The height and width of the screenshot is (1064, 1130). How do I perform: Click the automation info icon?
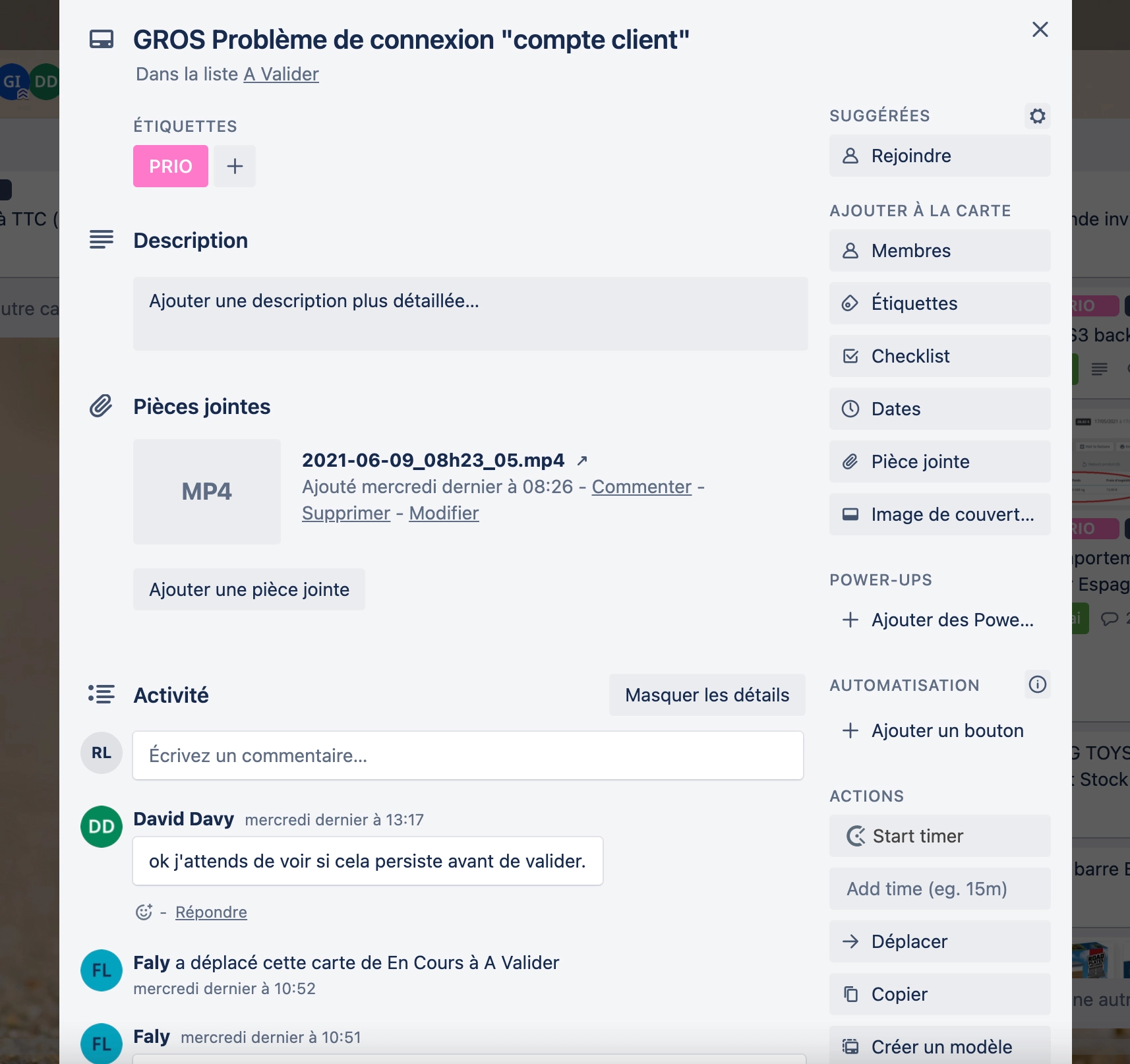tap(1038, 684)
